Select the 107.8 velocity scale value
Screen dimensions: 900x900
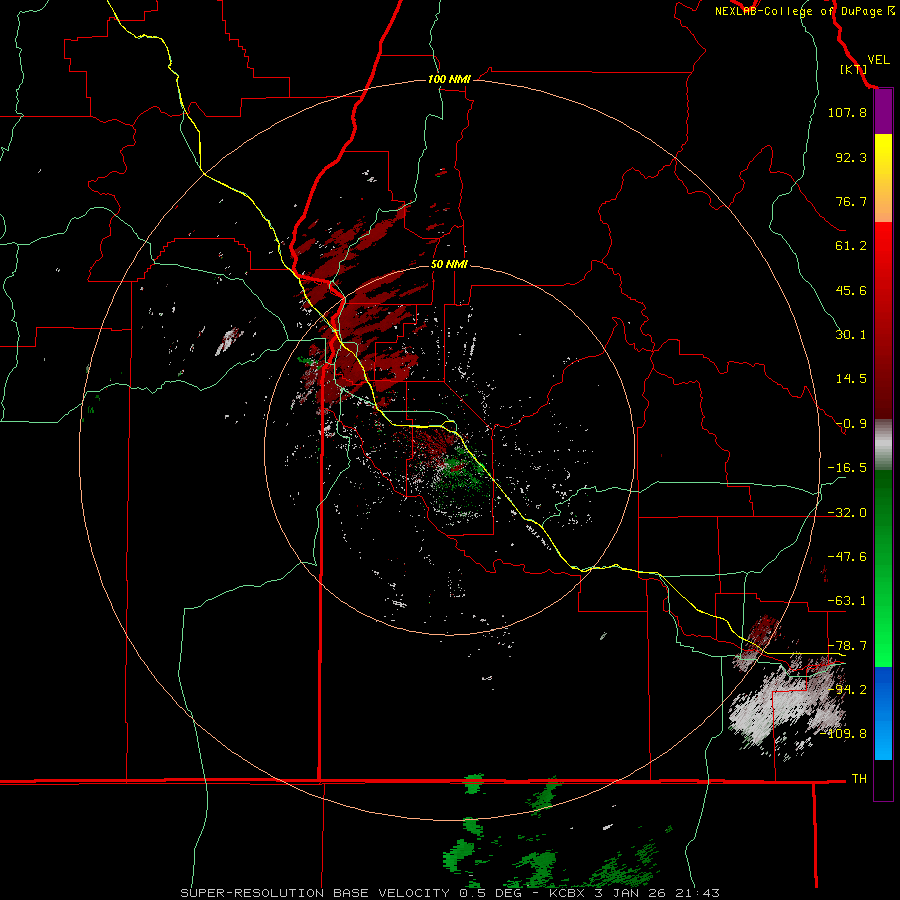[847, 112]
